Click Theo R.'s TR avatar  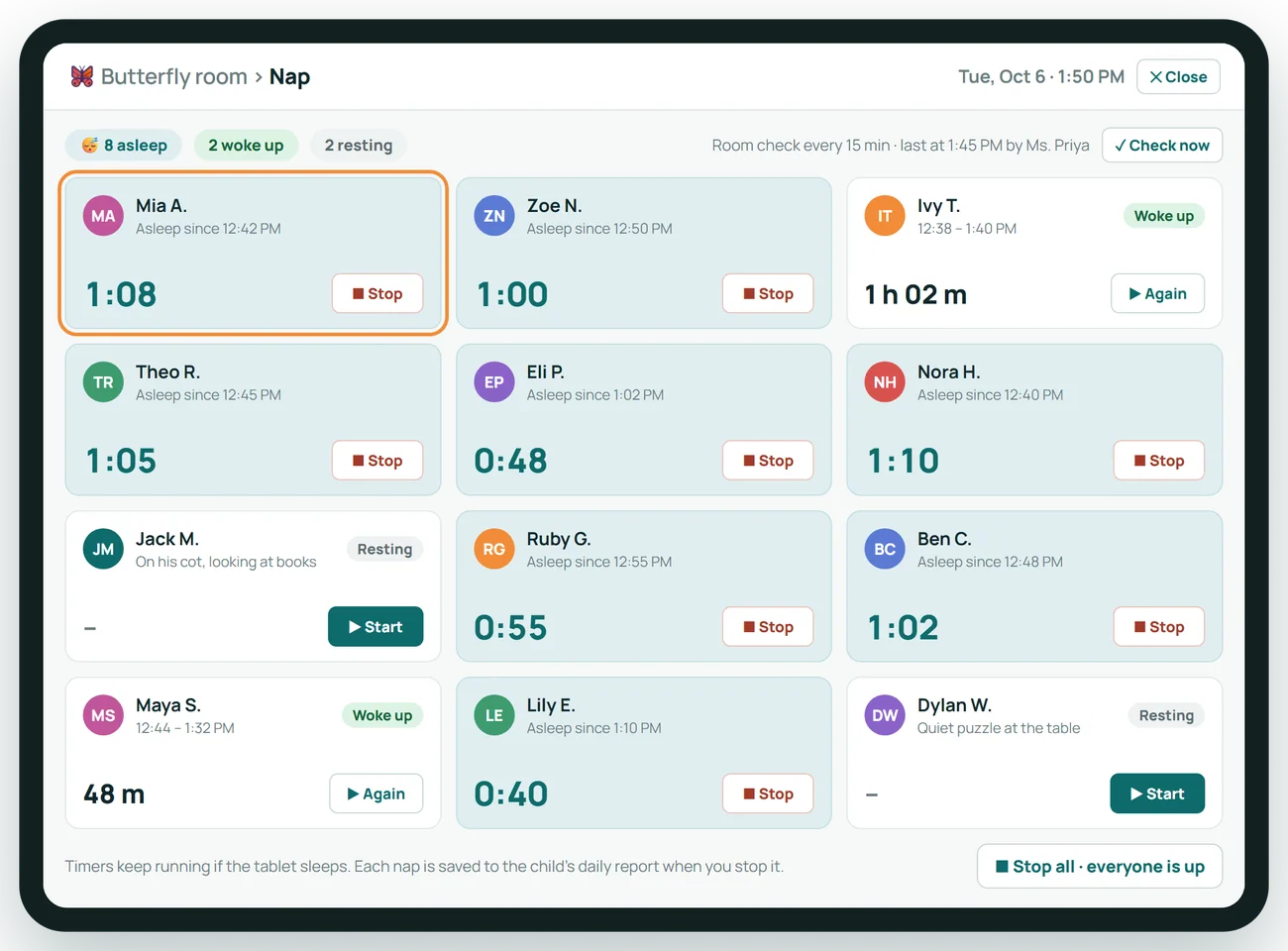(x=103, y=382)
